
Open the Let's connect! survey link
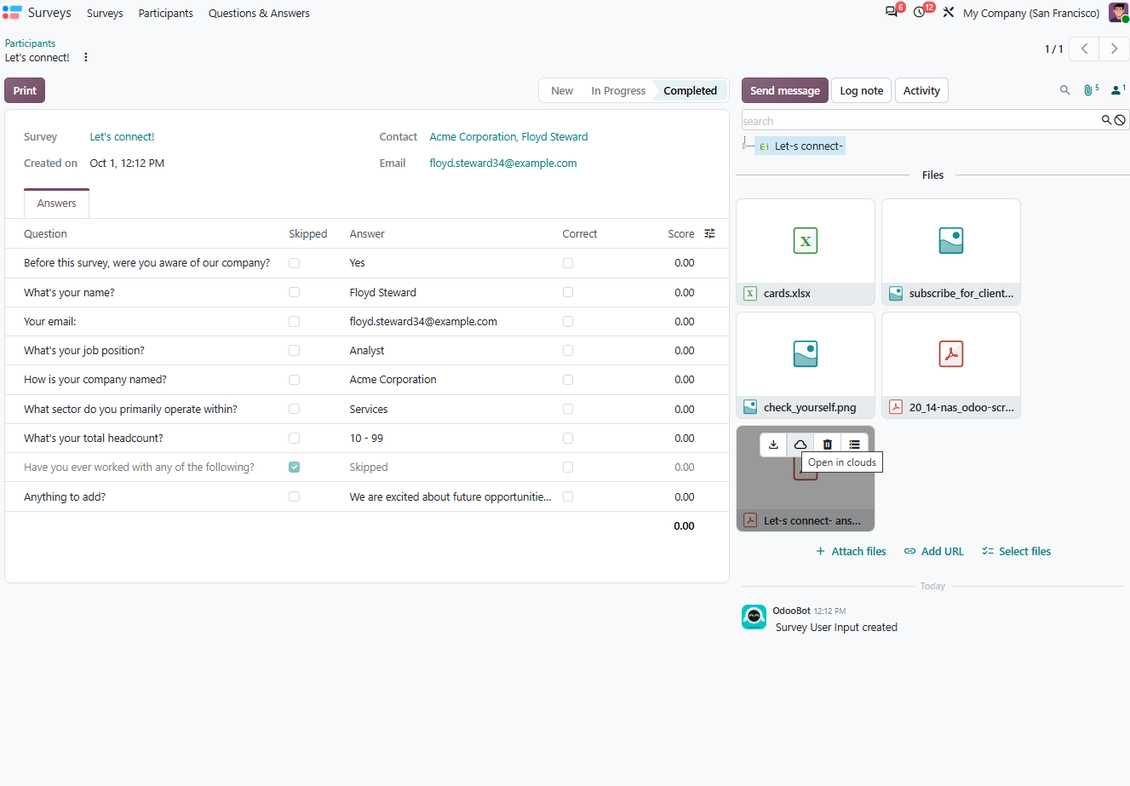point(122,137)
